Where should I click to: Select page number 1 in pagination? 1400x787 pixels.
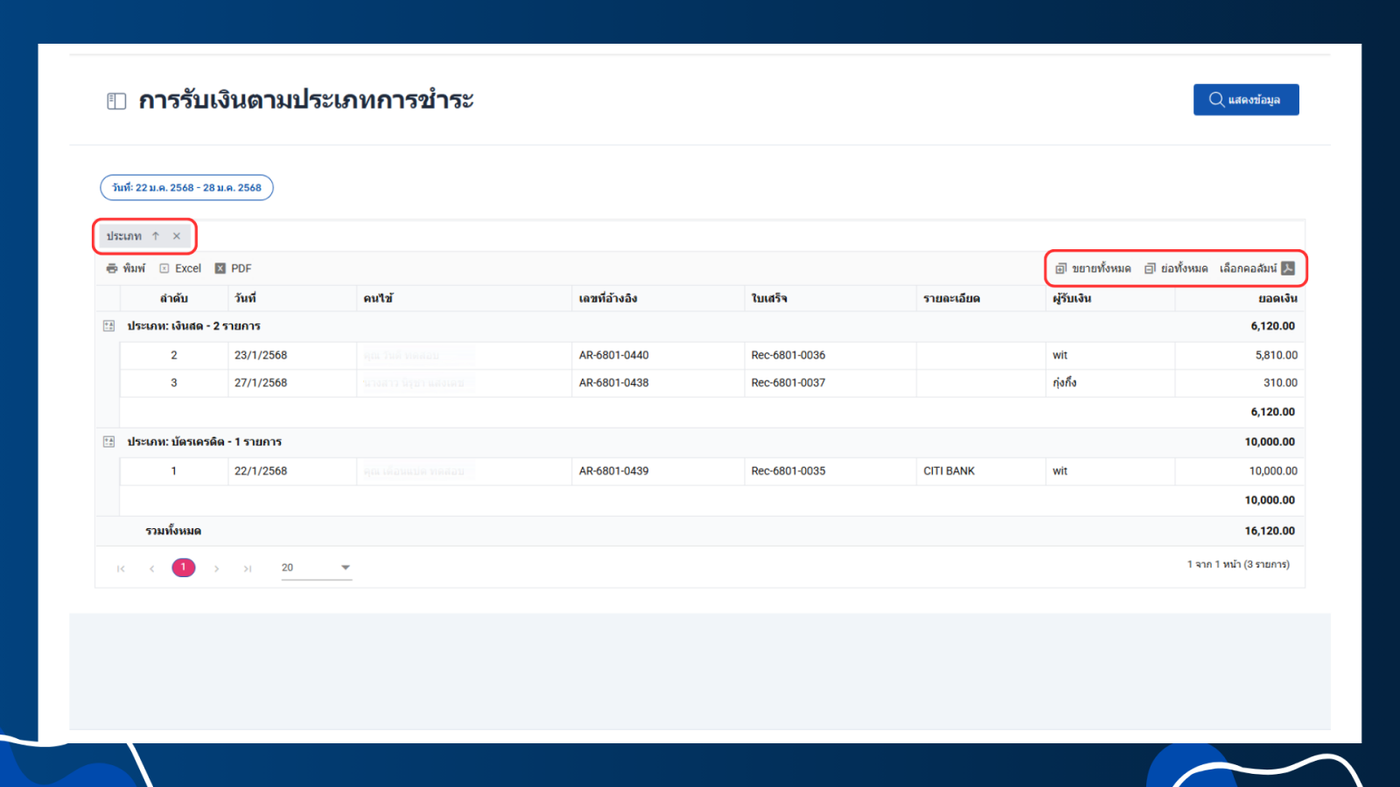(183, 567)
